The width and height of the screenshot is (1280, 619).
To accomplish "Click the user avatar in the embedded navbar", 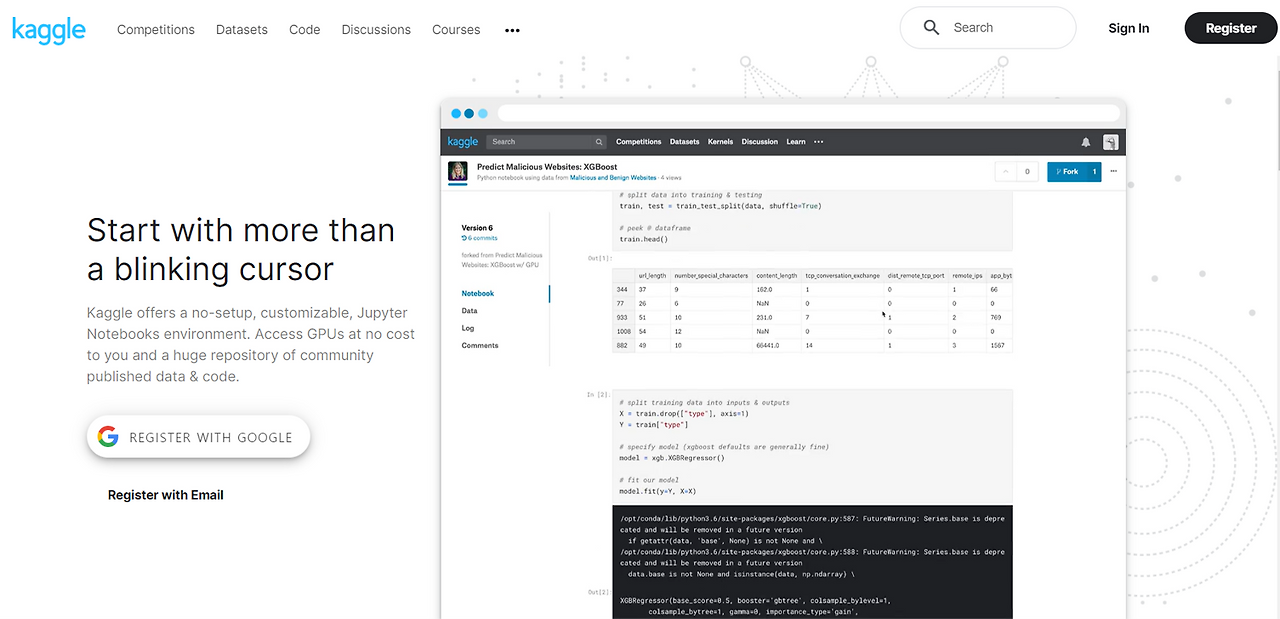I will pos(1110,141).
